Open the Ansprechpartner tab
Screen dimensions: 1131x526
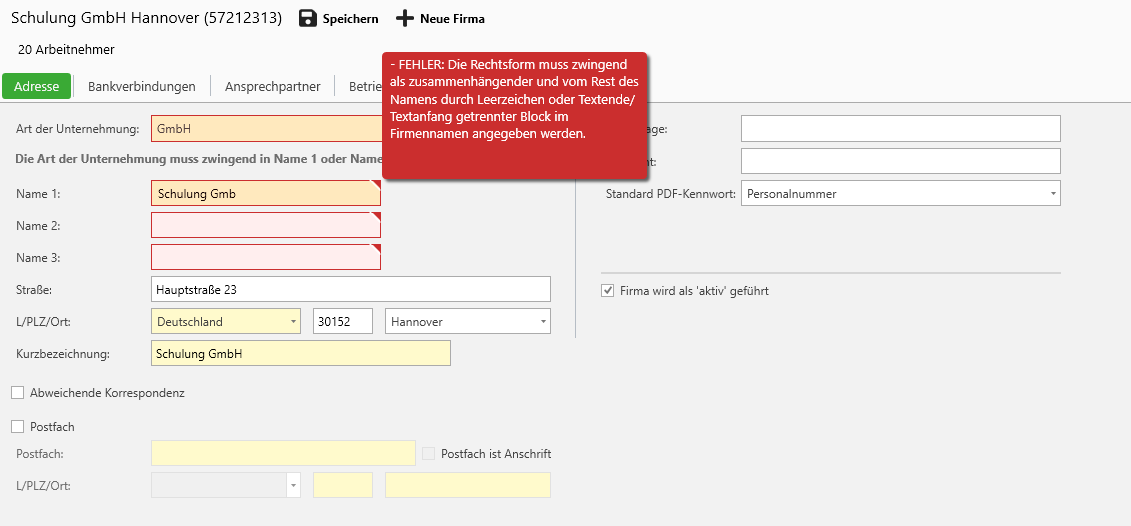272,86
